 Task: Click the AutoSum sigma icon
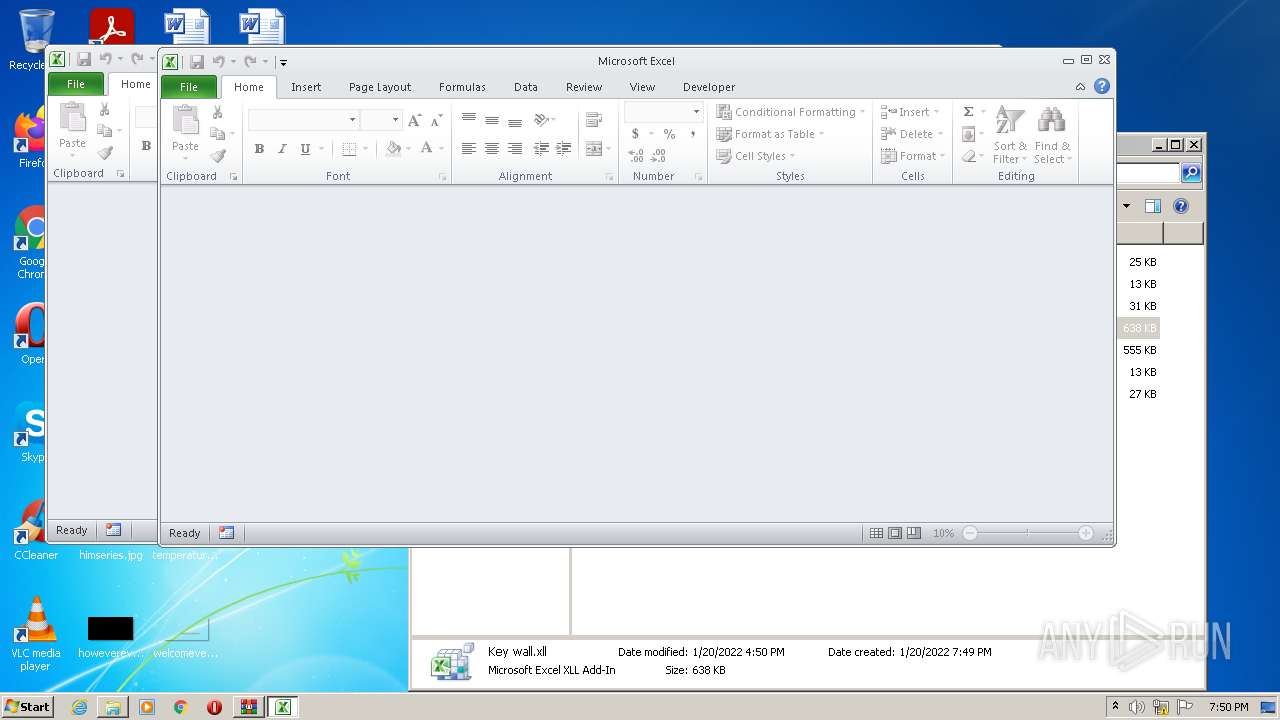click(968, 112)
